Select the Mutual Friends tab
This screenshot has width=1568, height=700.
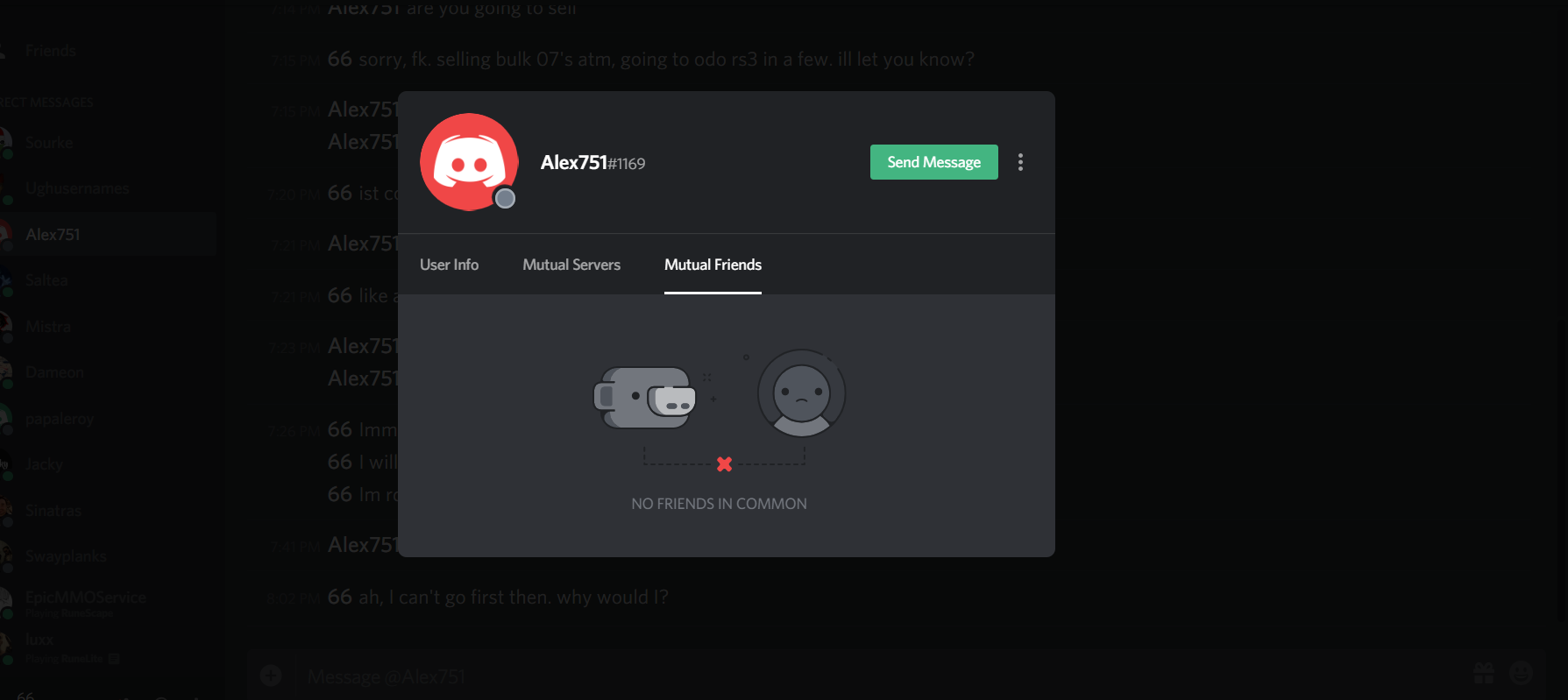[713, 265]
